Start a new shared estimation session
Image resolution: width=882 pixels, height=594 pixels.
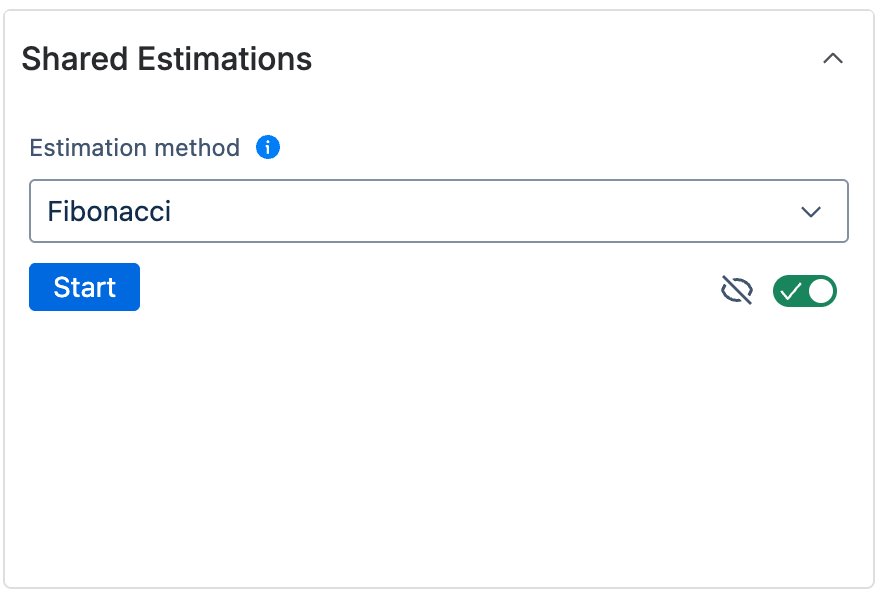click(84, 287)
